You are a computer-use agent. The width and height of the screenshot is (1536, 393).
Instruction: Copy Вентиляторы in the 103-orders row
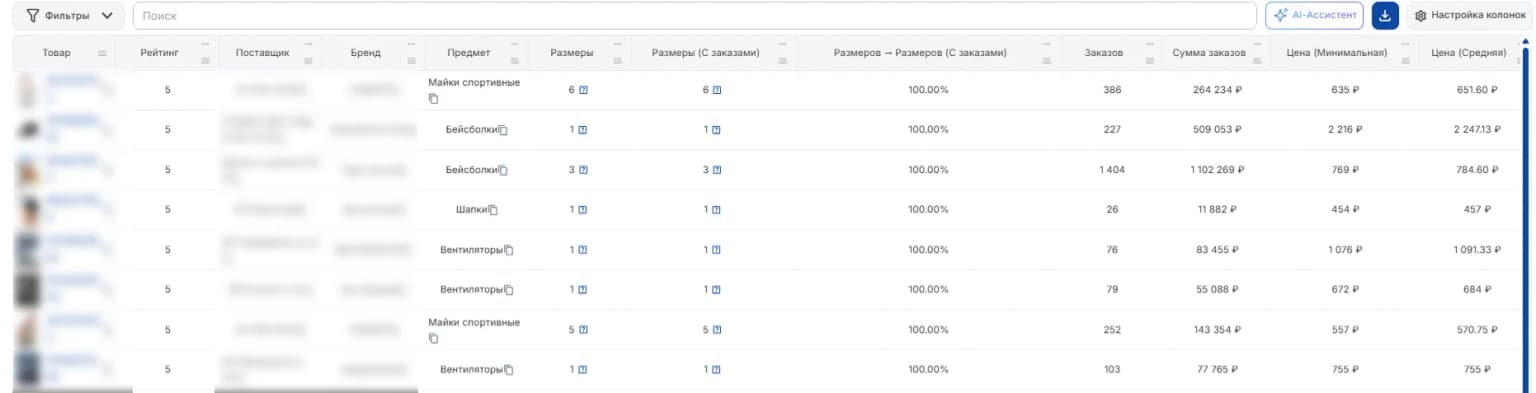509,370
